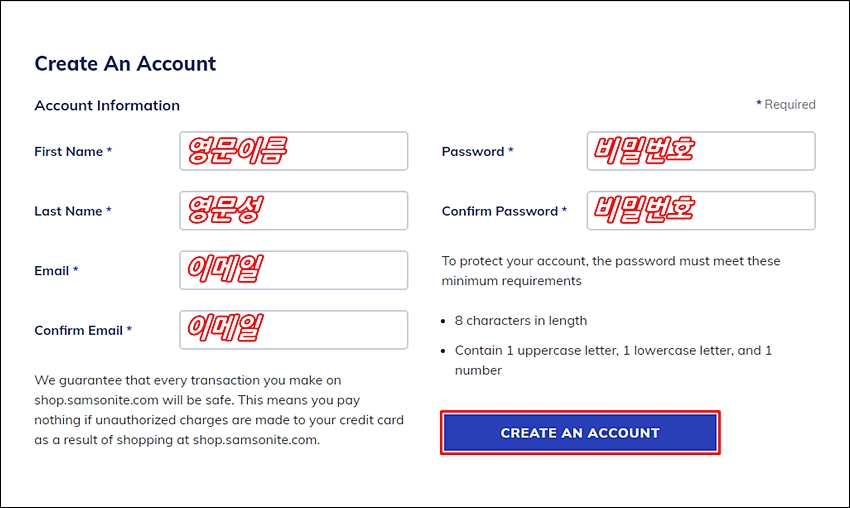Click the Confirm Email label
Image resolution: width=850 pixels, height=508 pixels.
pos(83,330)
